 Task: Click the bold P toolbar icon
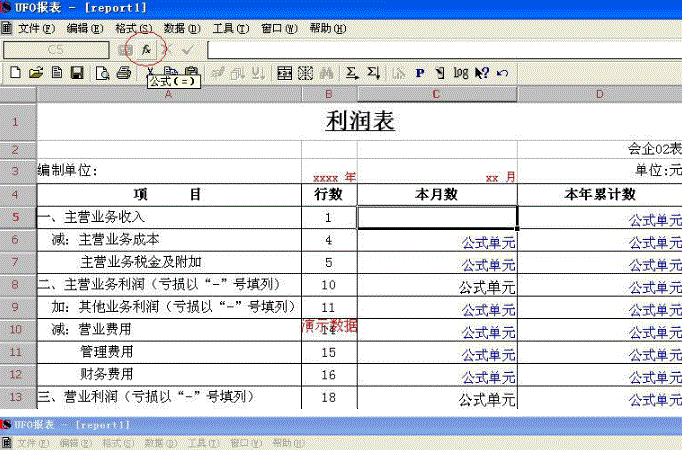419,72
